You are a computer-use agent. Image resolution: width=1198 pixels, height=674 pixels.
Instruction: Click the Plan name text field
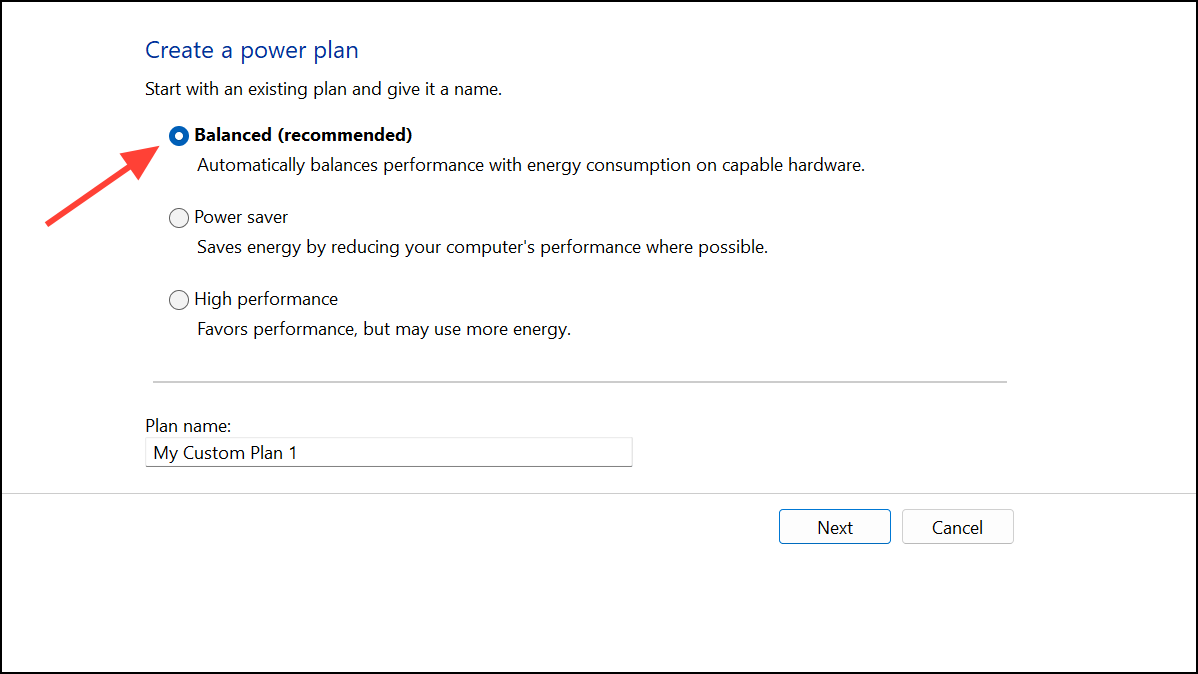click(388, 452)
